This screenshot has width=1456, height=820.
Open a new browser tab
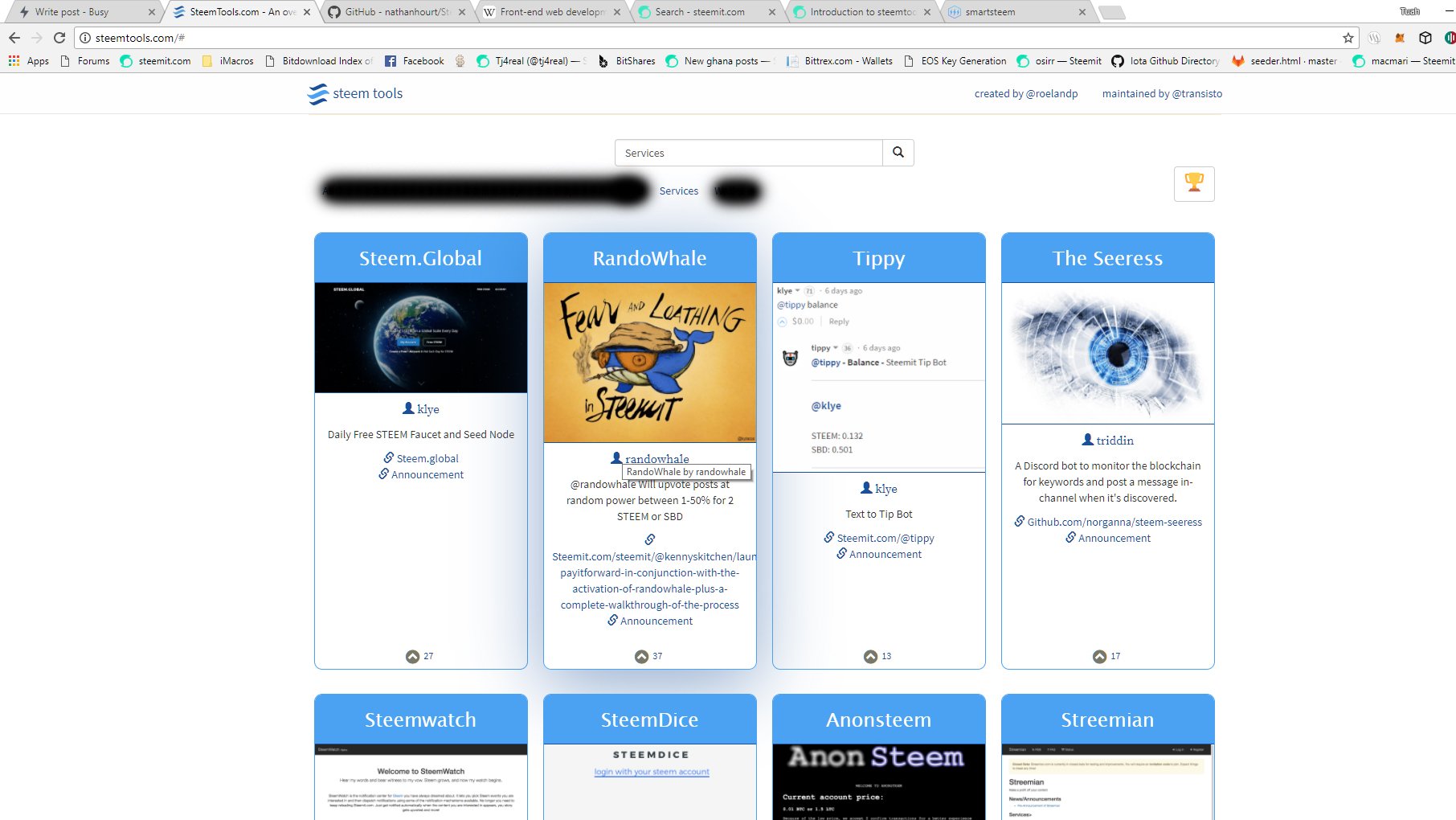click(1111, 12)
